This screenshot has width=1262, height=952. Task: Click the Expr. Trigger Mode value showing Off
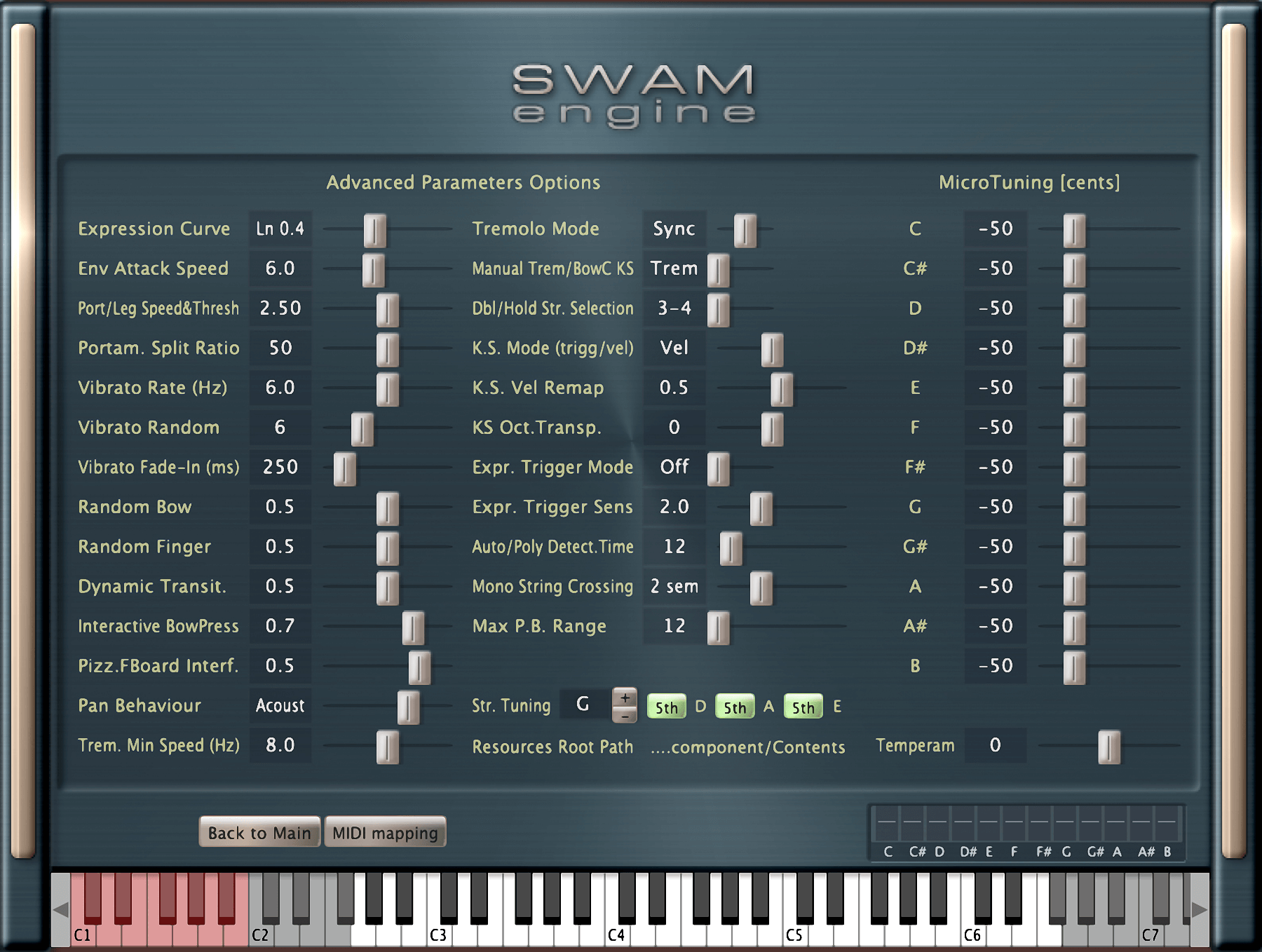point(674,467)
